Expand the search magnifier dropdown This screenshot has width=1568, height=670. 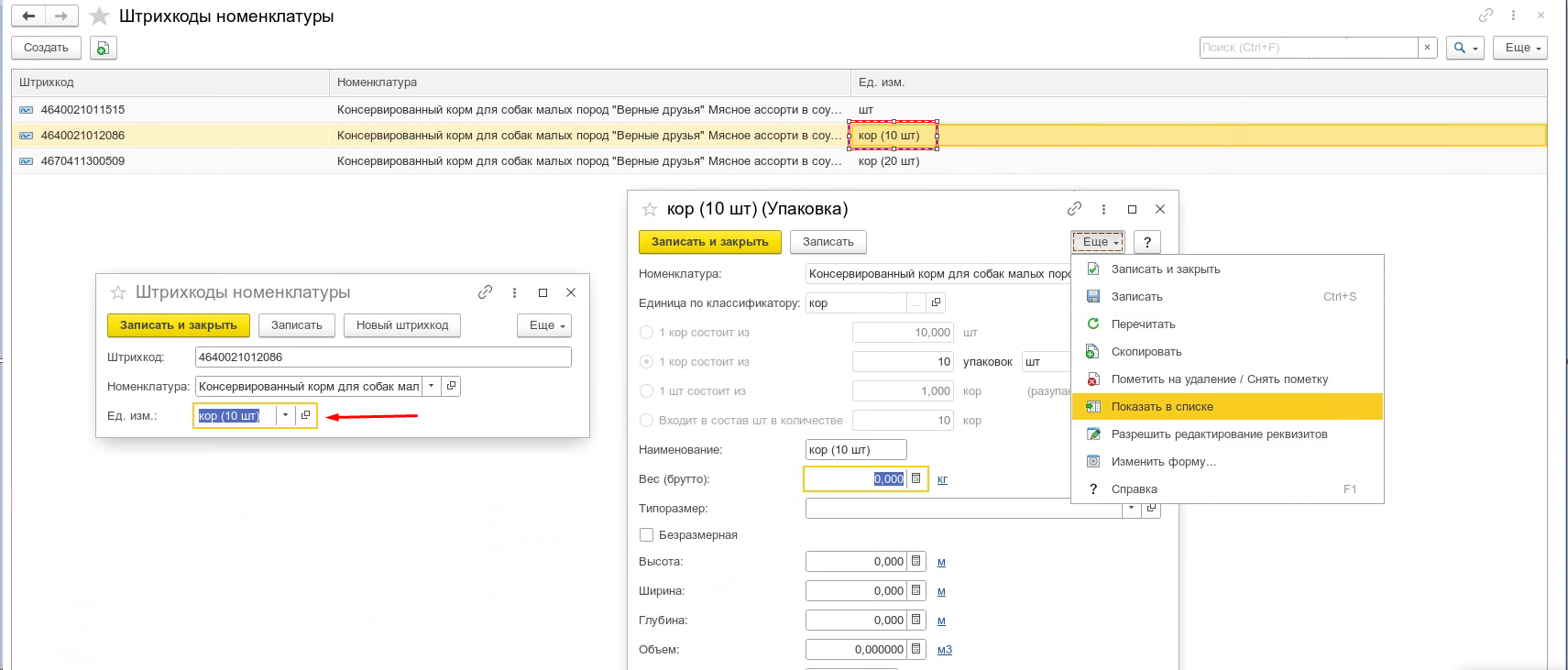click(x=1464, y=48)
